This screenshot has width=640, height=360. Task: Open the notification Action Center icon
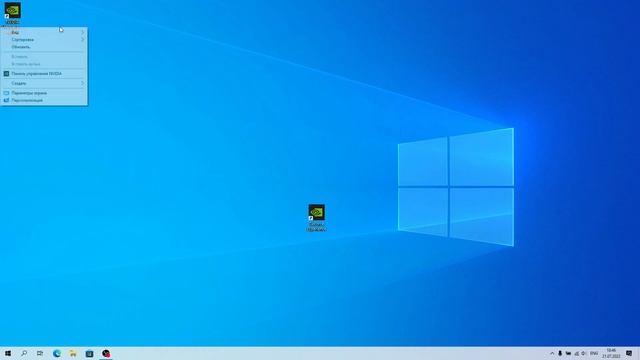click(x=629, y=353)
